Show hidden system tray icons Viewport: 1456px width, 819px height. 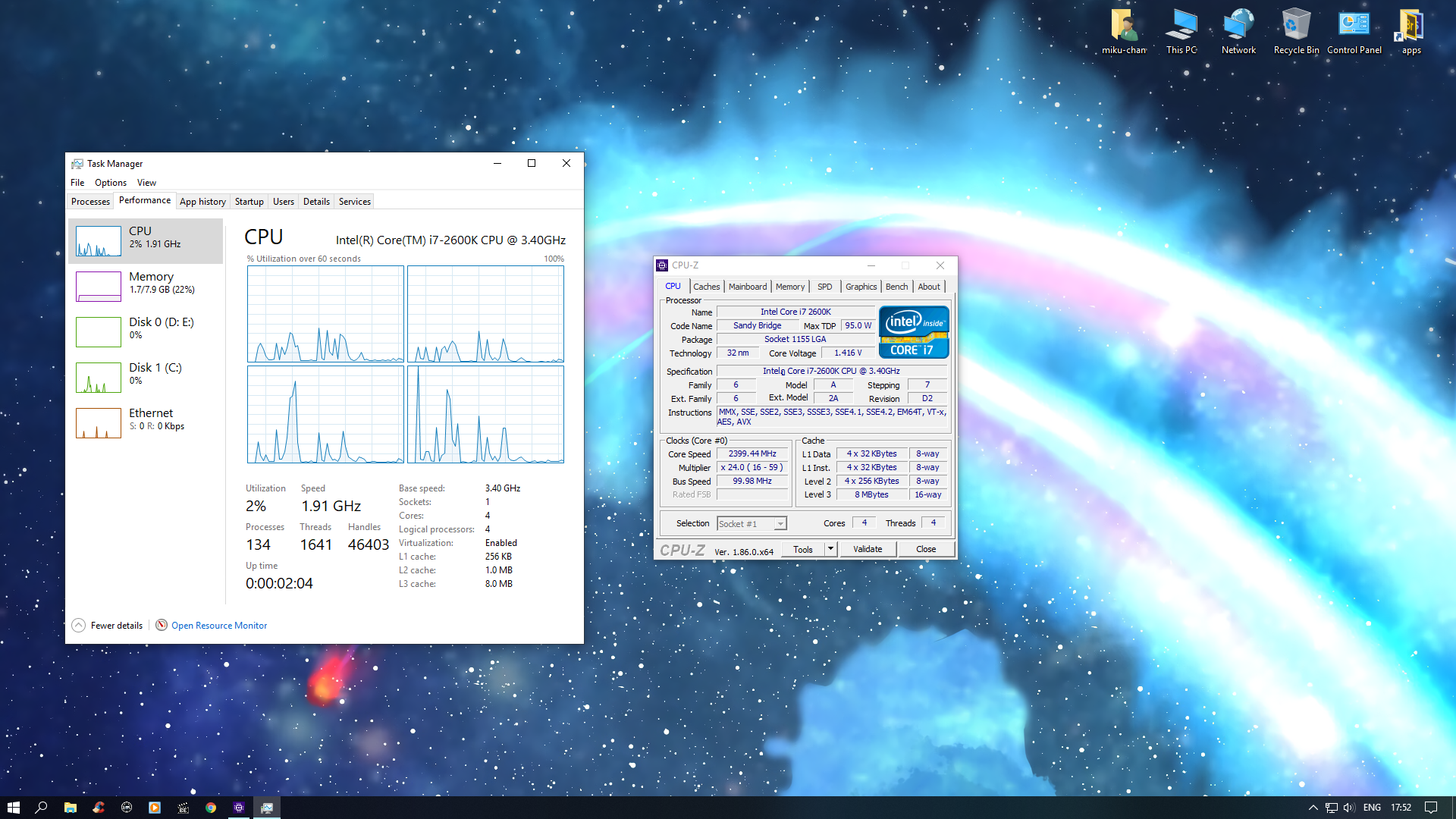click(1313, 808)
